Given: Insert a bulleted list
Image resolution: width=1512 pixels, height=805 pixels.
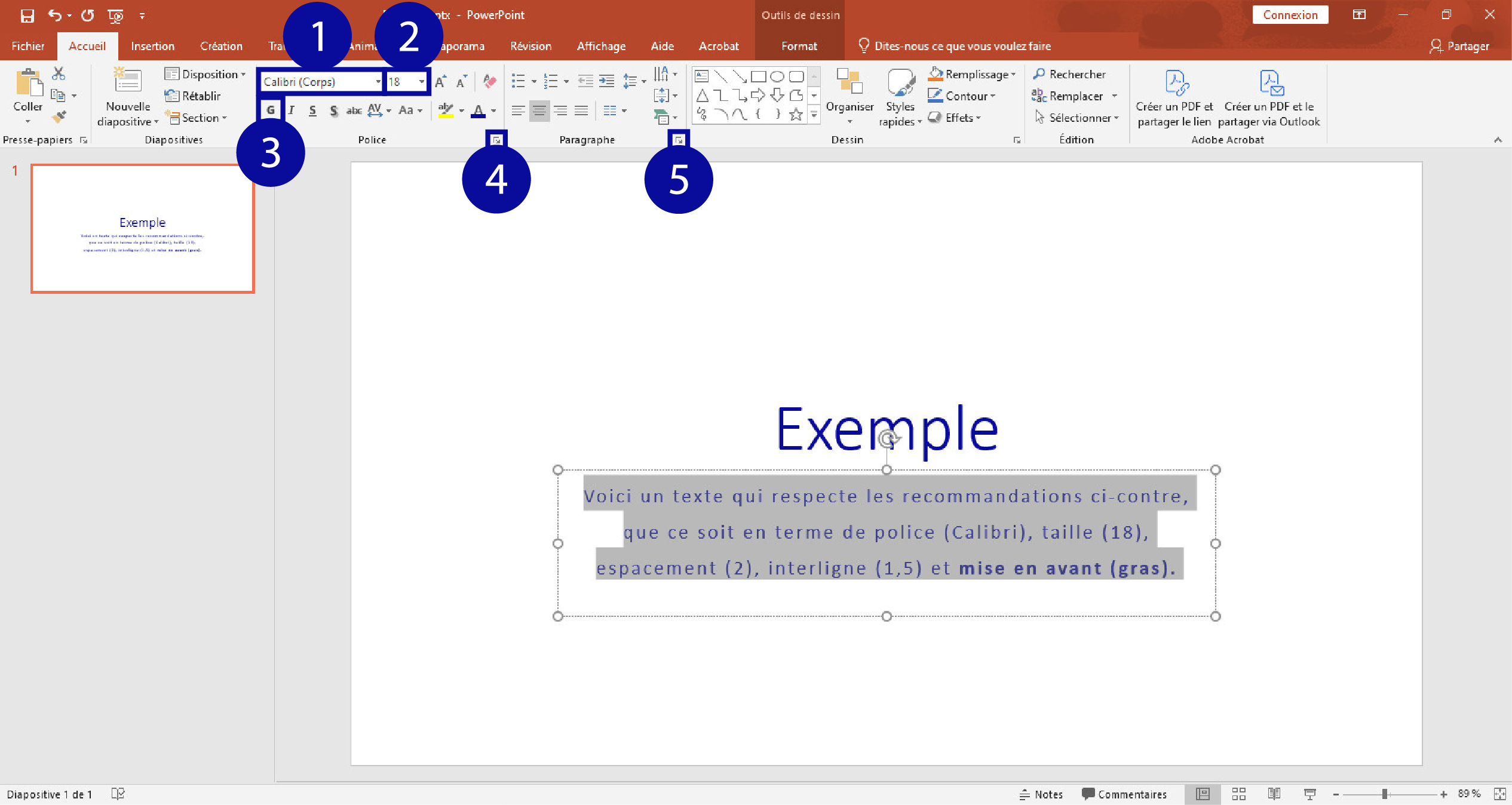Looking at the screenshot, I should pos(518,81).
